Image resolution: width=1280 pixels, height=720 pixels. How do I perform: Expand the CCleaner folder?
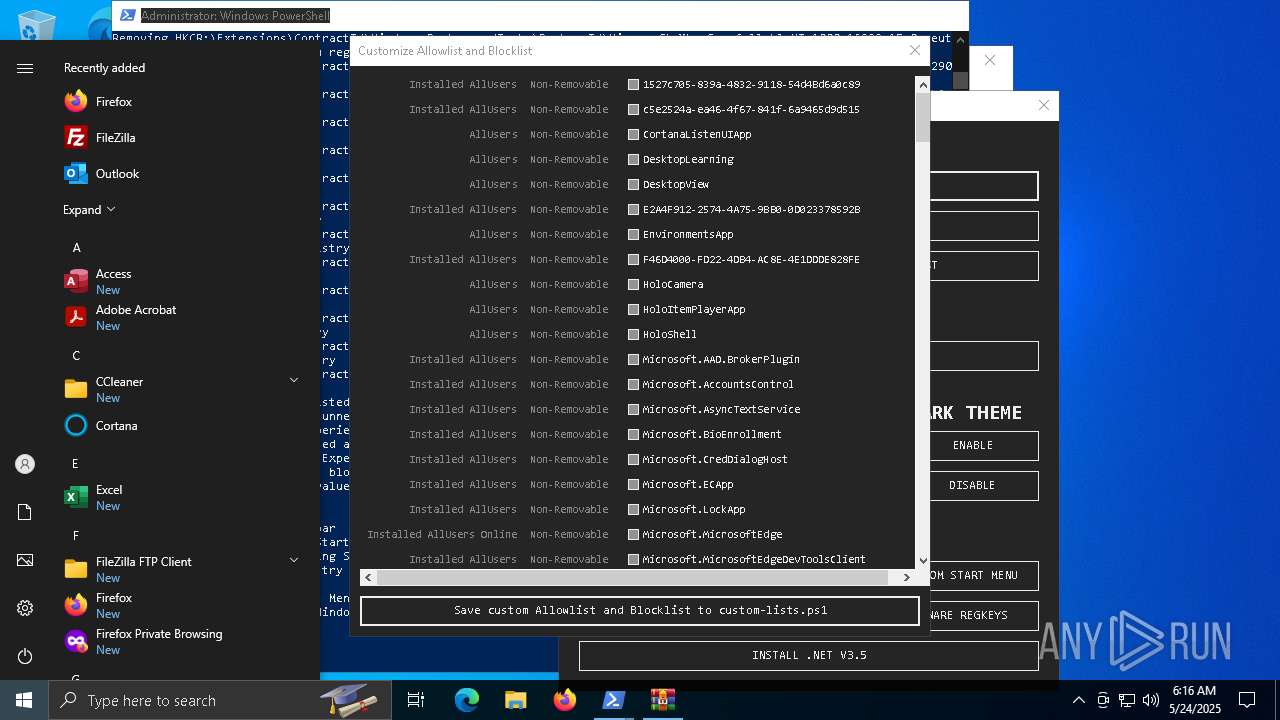click(294, 380)
